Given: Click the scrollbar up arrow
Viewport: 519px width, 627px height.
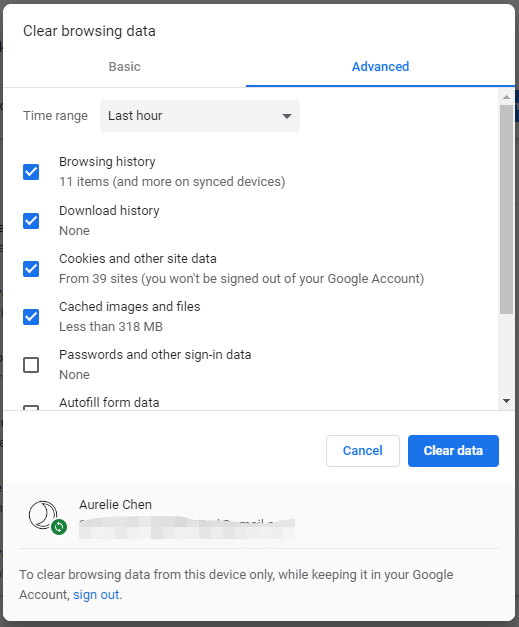Looking at the screenshot, I should (506, 97).
